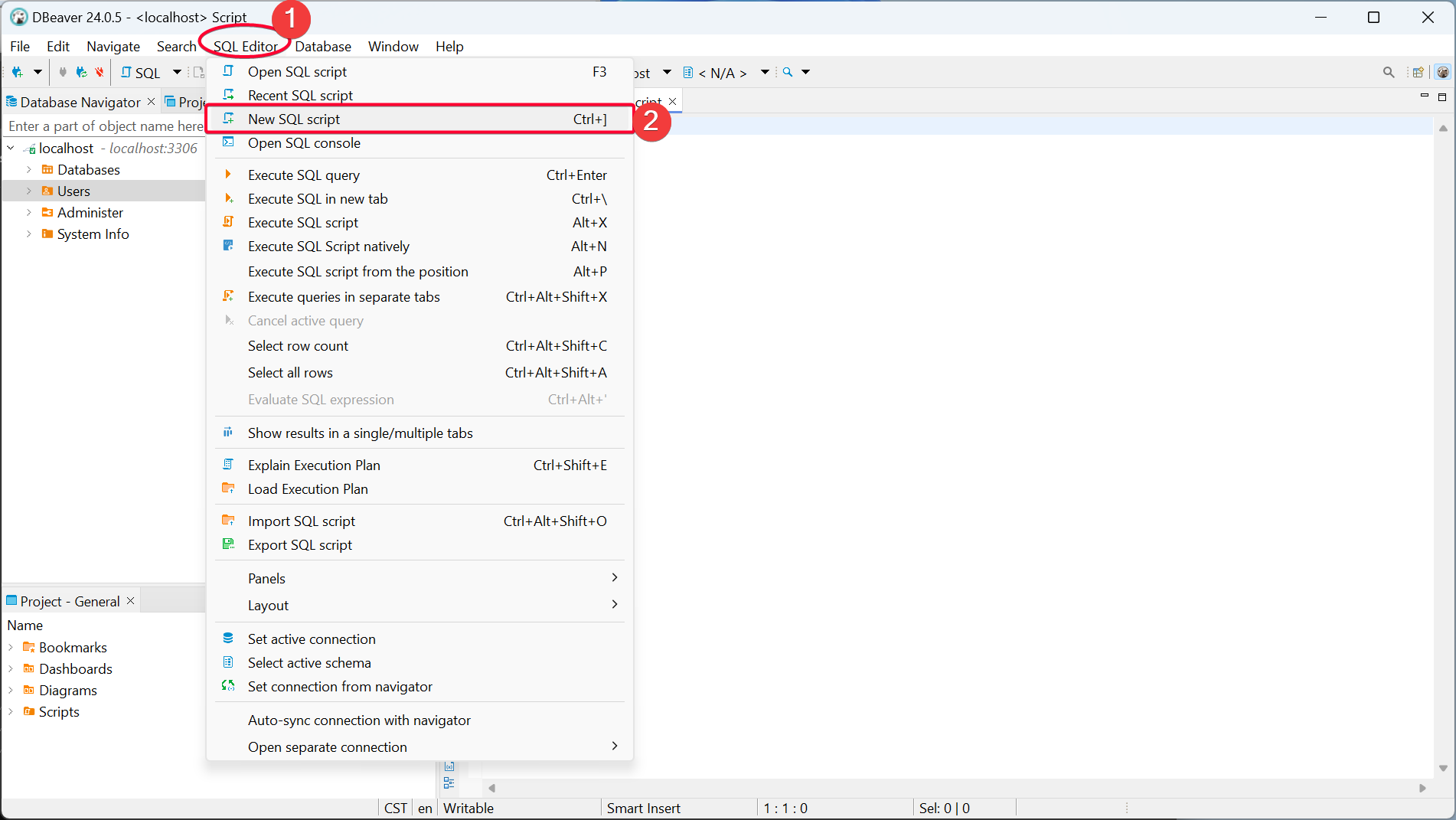Open the active connection selector dropdown arrow
Screen dimensions: 1456x820
pos(667,72)
